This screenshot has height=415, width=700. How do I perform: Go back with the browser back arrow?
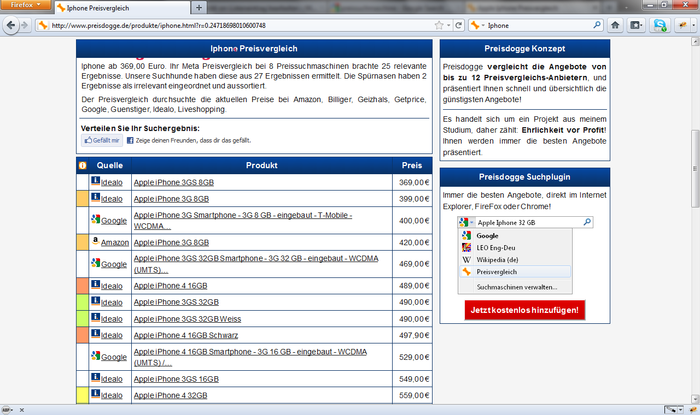click(x=11, y=25)
